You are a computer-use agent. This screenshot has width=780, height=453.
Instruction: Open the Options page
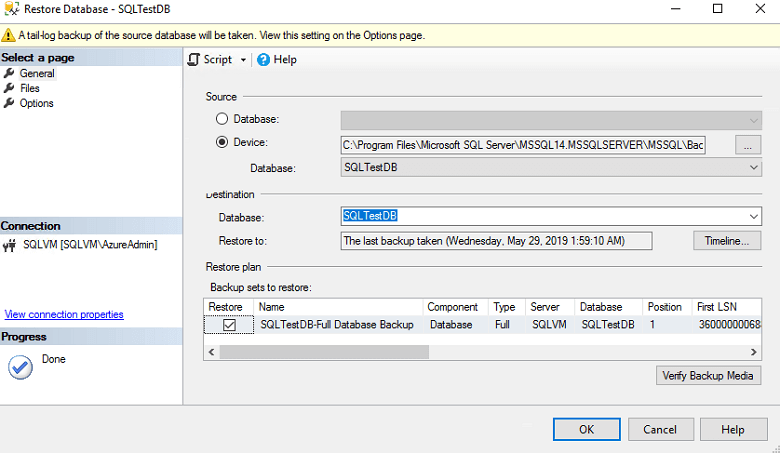(36, 103)
